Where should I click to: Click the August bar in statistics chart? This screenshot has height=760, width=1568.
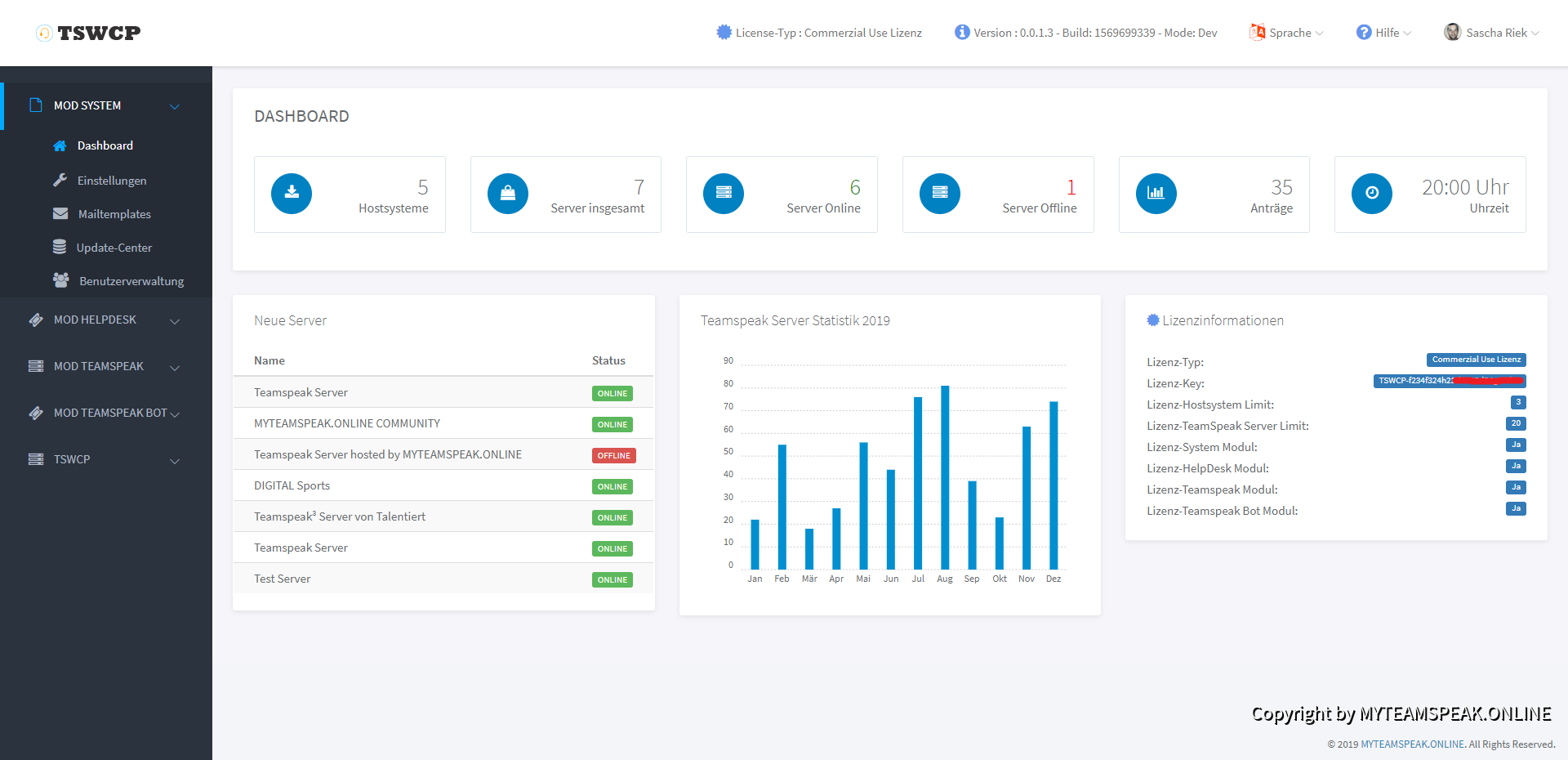[945, 477]
